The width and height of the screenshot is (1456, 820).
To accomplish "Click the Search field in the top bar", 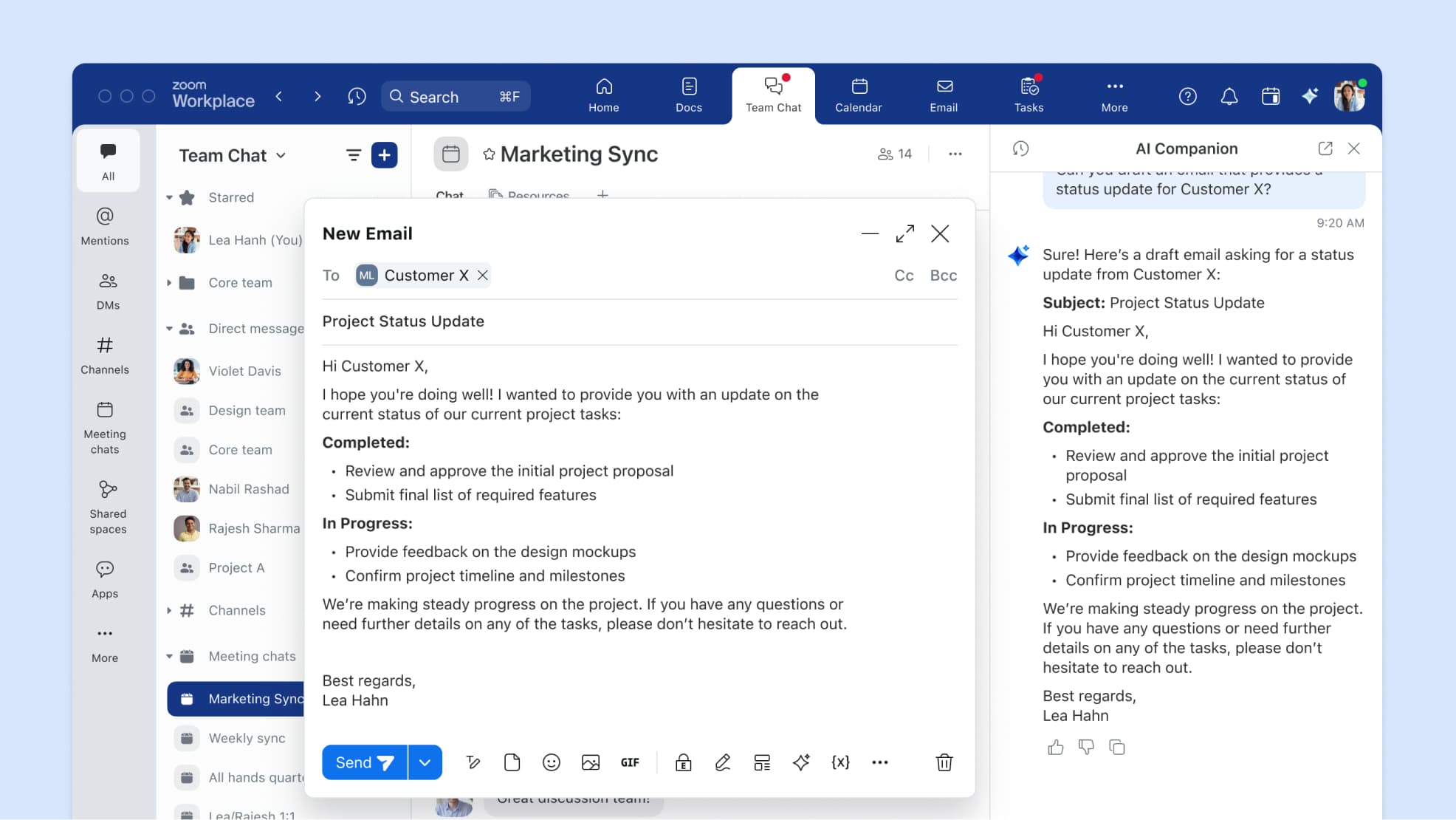I will [x=456, y=97].
